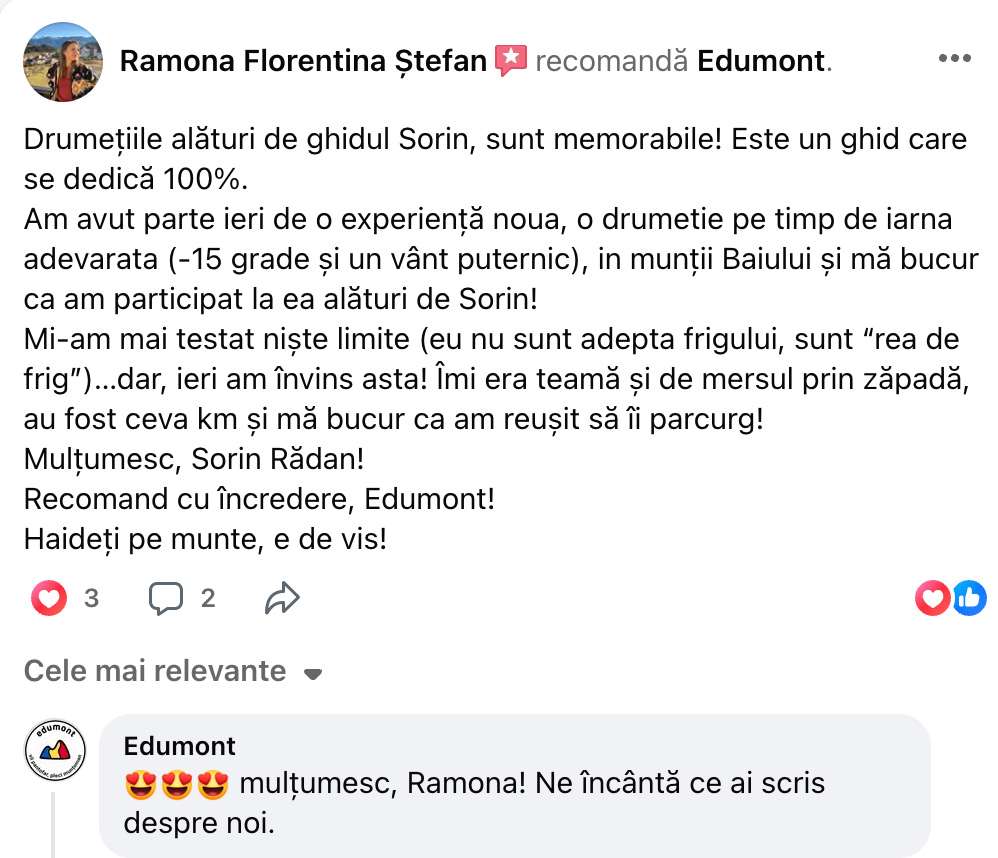Click the heart icon beside count 3
Viewport: 998px width, 858px height.
tap(49, 598)
